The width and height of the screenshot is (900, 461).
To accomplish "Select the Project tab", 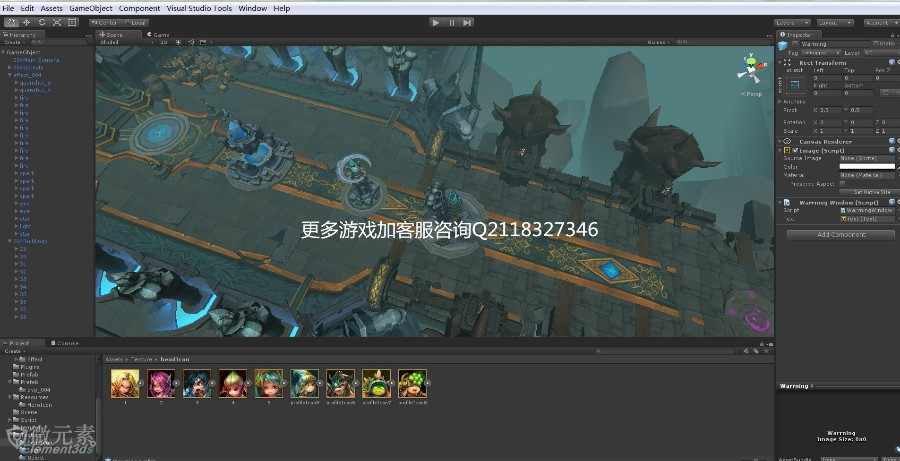I will pos(23,343).
